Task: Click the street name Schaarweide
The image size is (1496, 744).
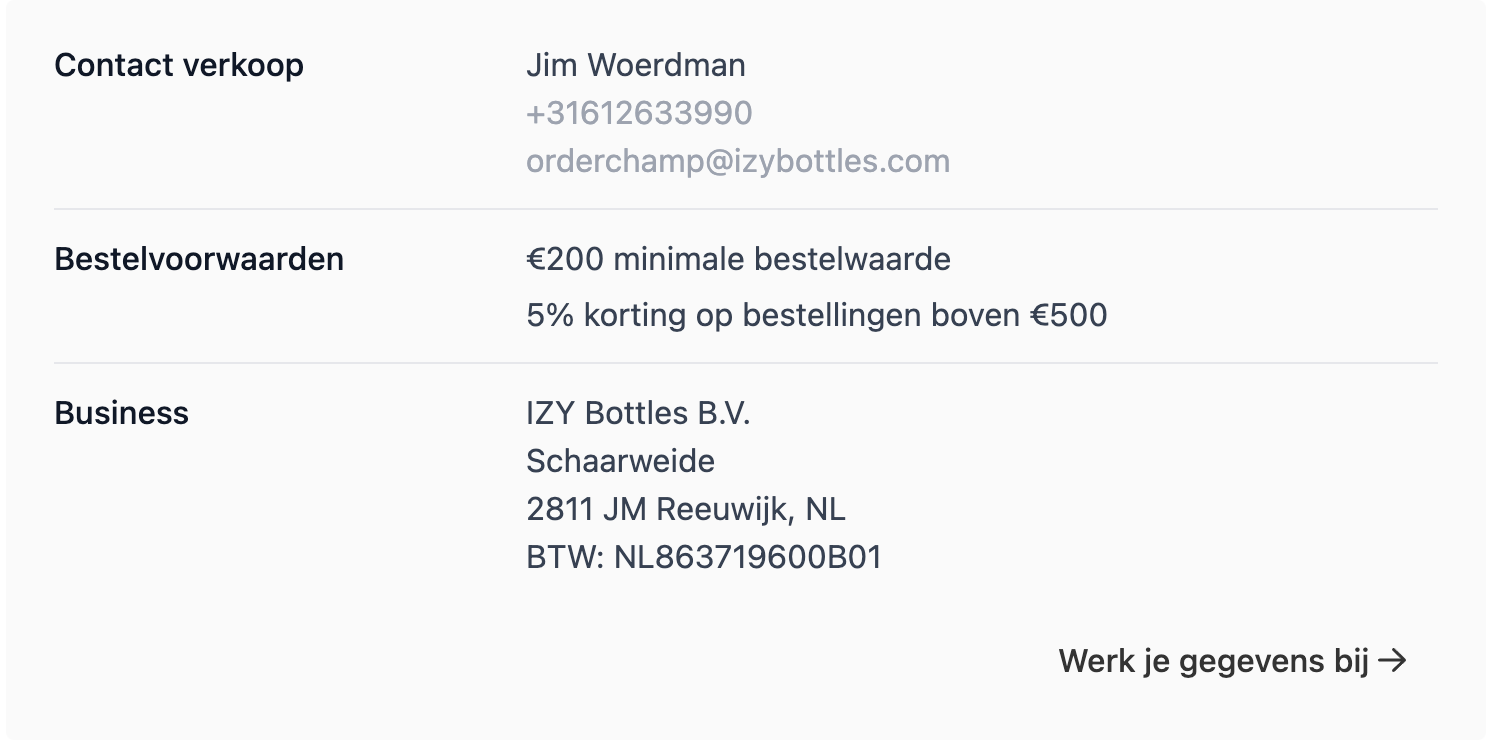Action: click(620, 461)
